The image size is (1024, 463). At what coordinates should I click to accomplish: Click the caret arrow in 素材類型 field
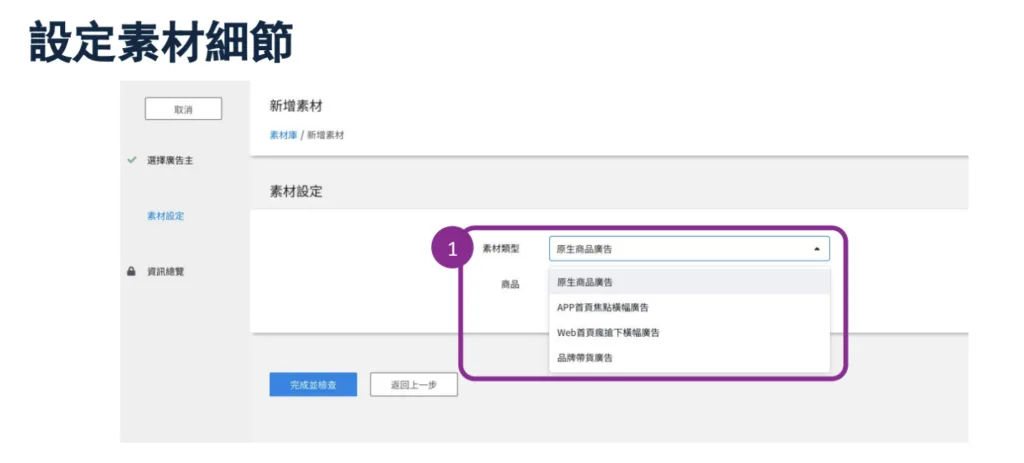[816, 249]
